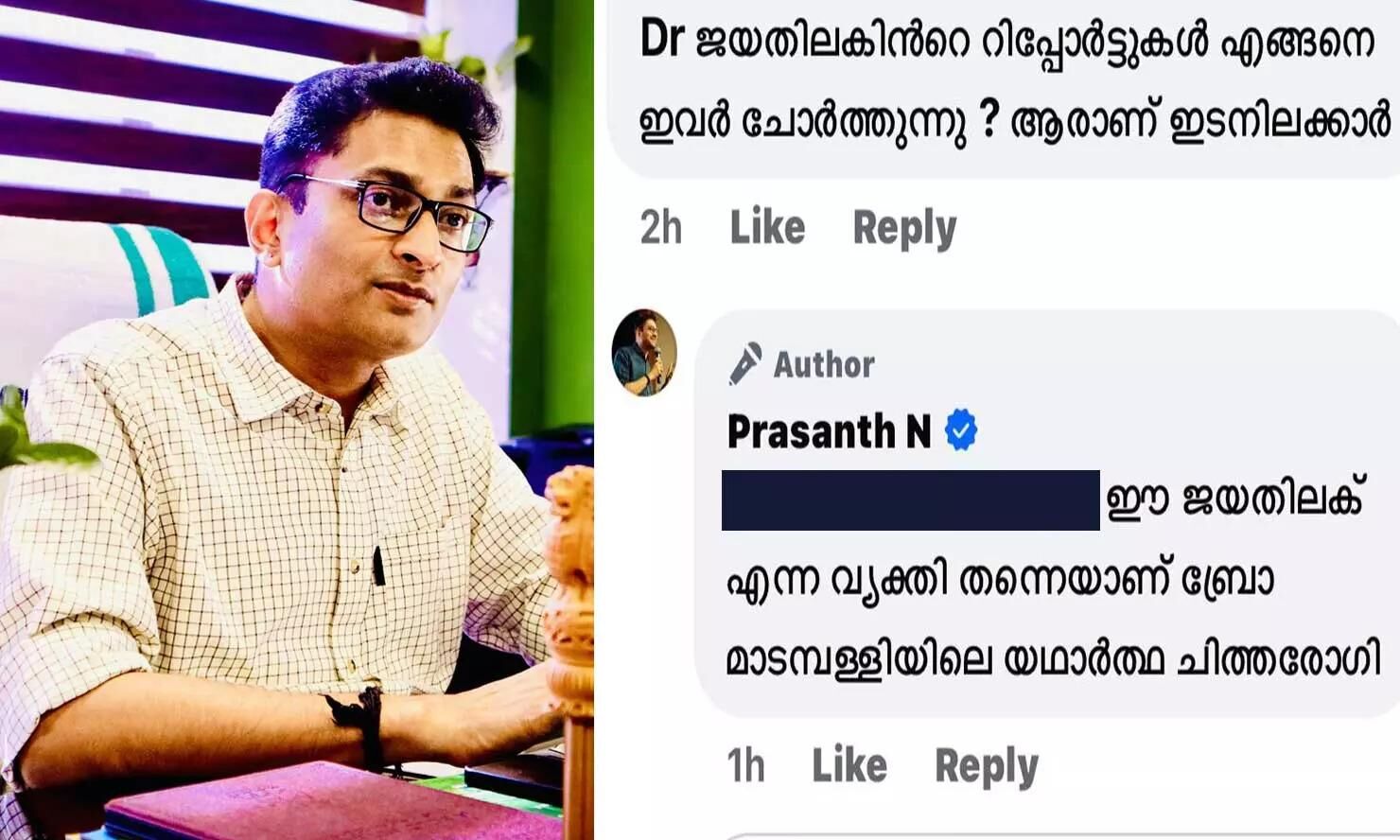The width and height of the screenshot is (1400, 840).
Task: Click the 2h comment timestamp
Action: 660,228
